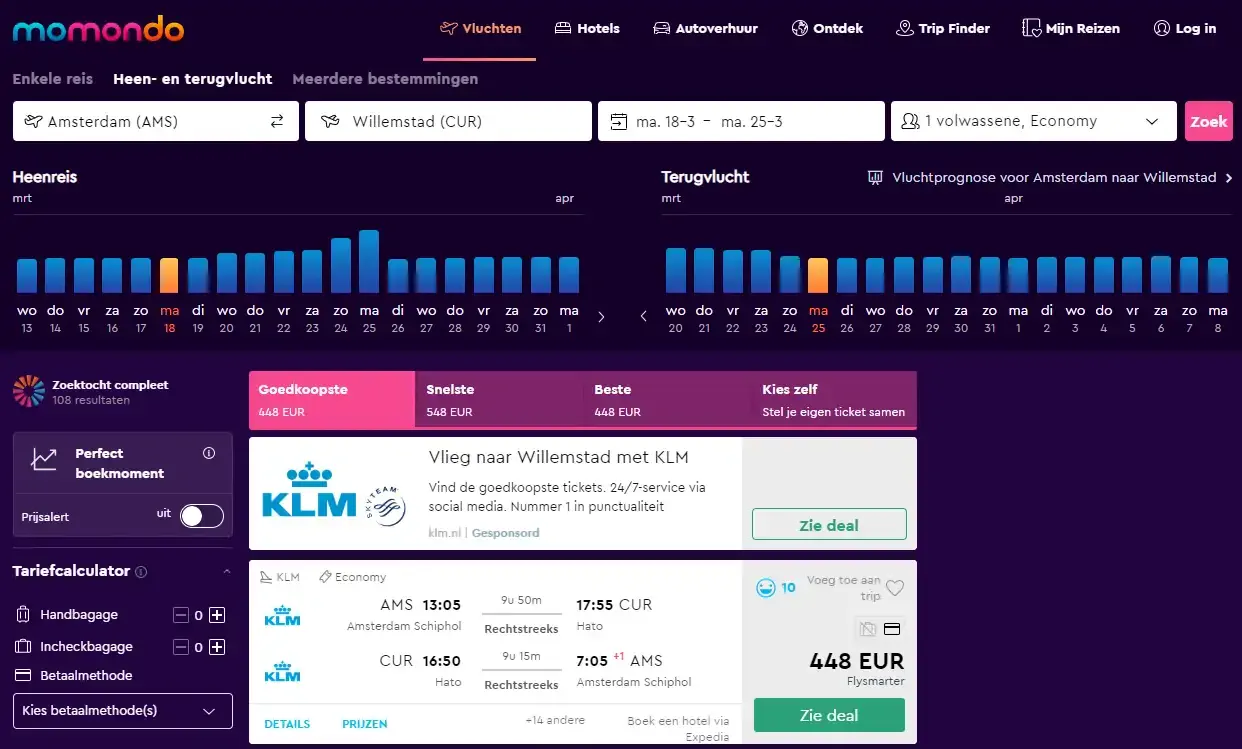Click KLM logo on the CUR 16:50 return flight

pyautogui.click(x=282, y=671)
